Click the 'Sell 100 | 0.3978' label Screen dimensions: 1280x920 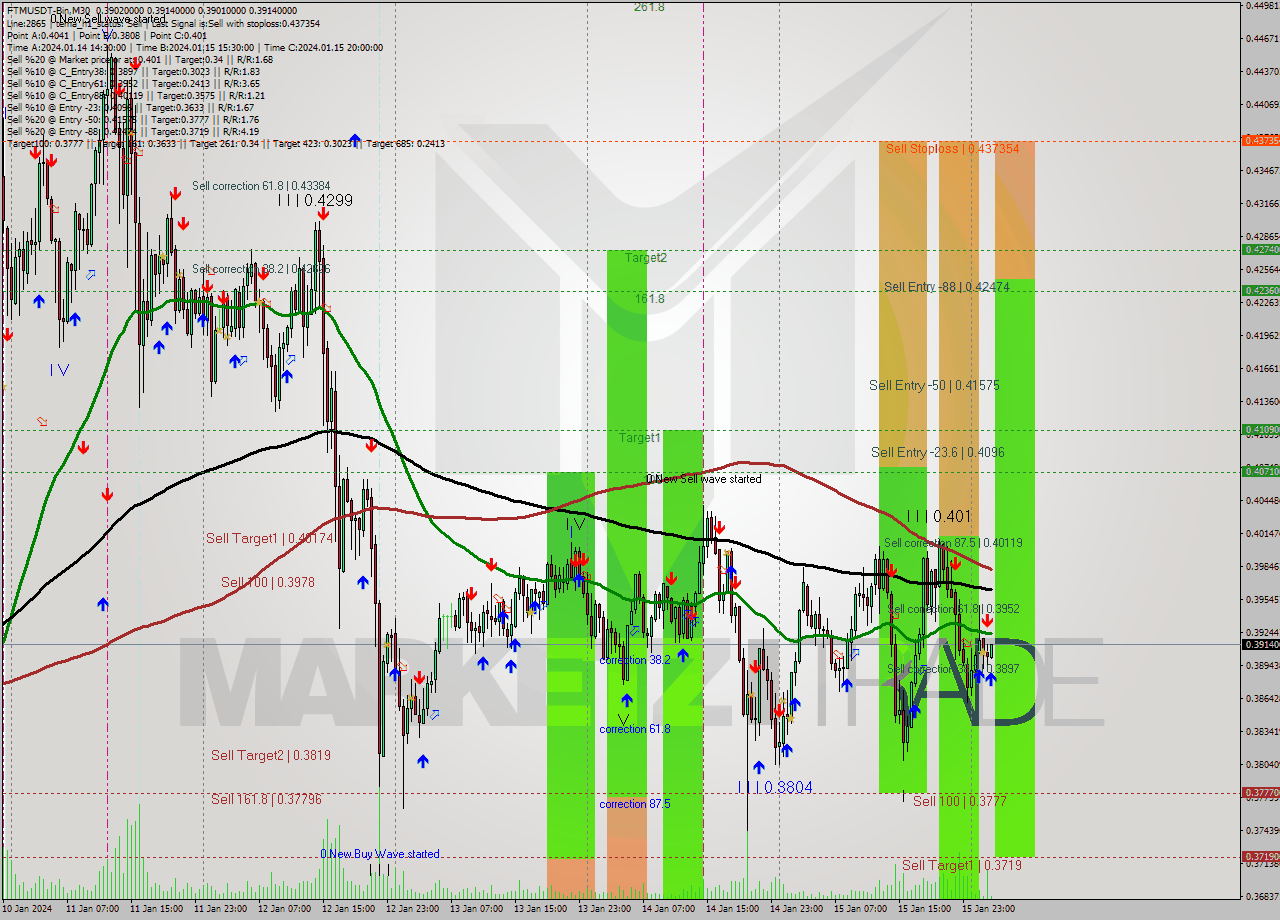[x=268, y=582]
